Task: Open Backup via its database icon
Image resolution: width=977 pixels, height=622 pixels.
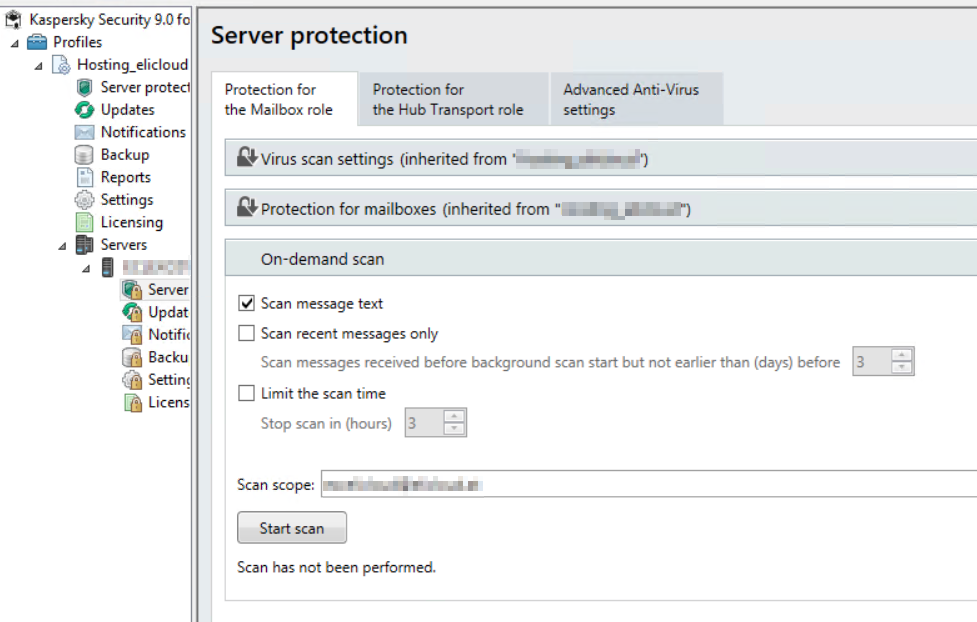Action: [84, 155]
